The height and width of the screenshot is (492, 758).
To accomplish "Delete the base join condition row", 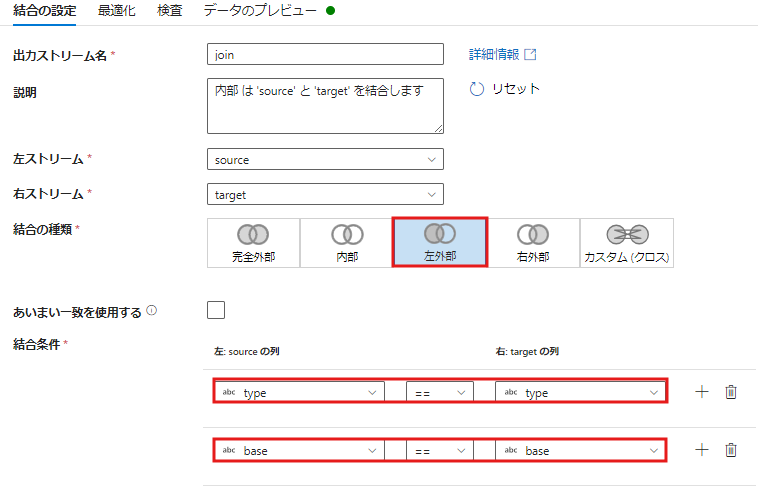I will 731,450.
